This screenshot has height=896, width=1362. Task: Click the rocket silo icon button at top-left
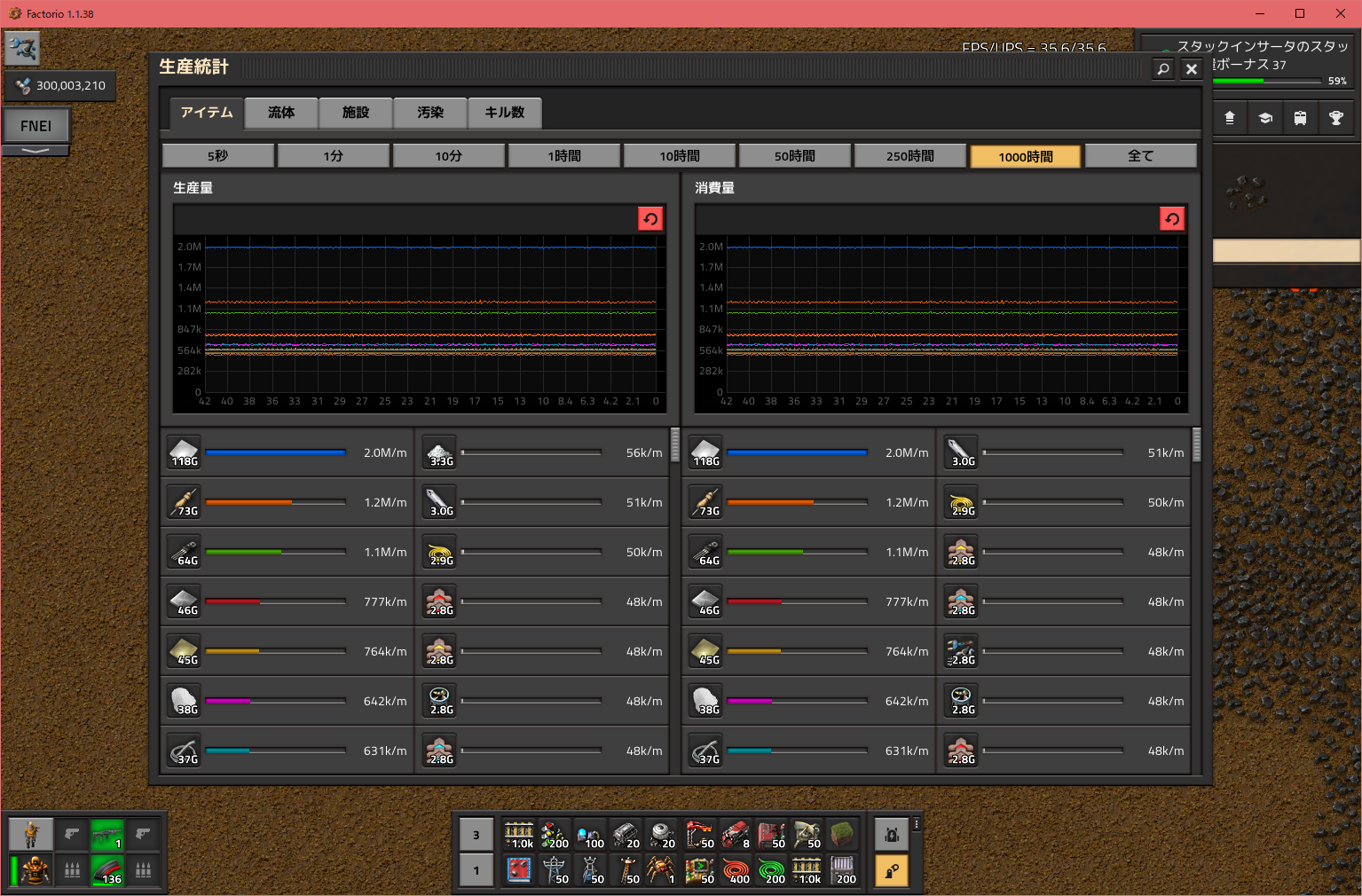(x=22, y=48)
